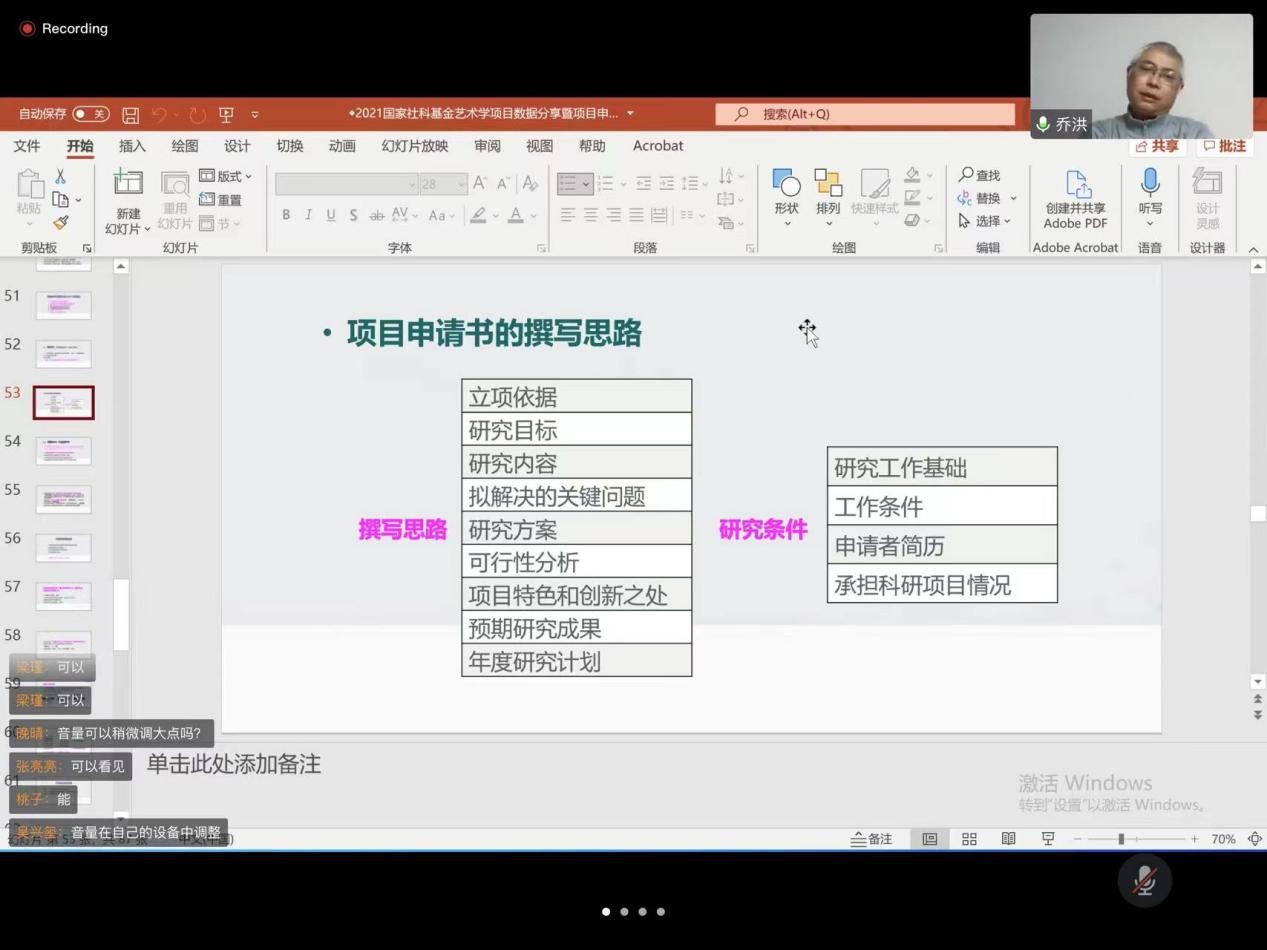Open the text highlight color picker

(x=479, y=215)
